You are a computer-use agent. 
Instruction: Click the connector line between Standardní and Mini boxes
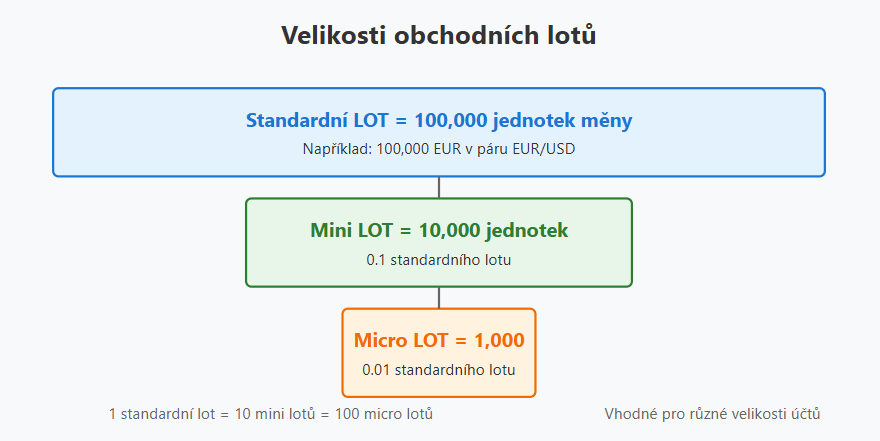point(439,187)
